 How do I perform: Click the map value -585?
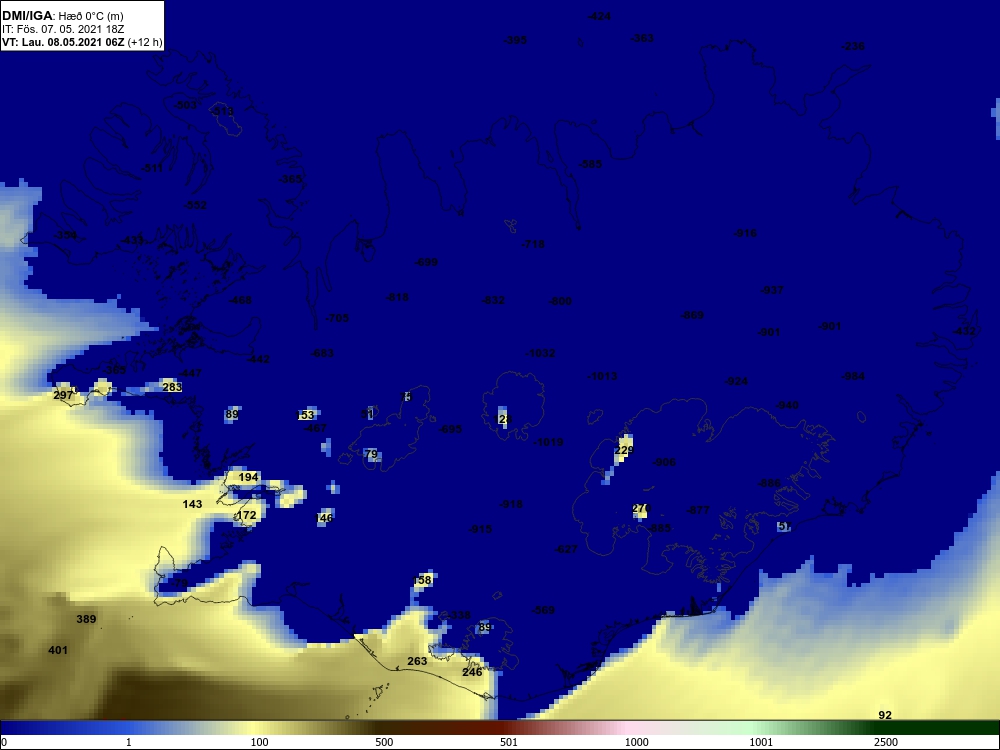[591, 165]
